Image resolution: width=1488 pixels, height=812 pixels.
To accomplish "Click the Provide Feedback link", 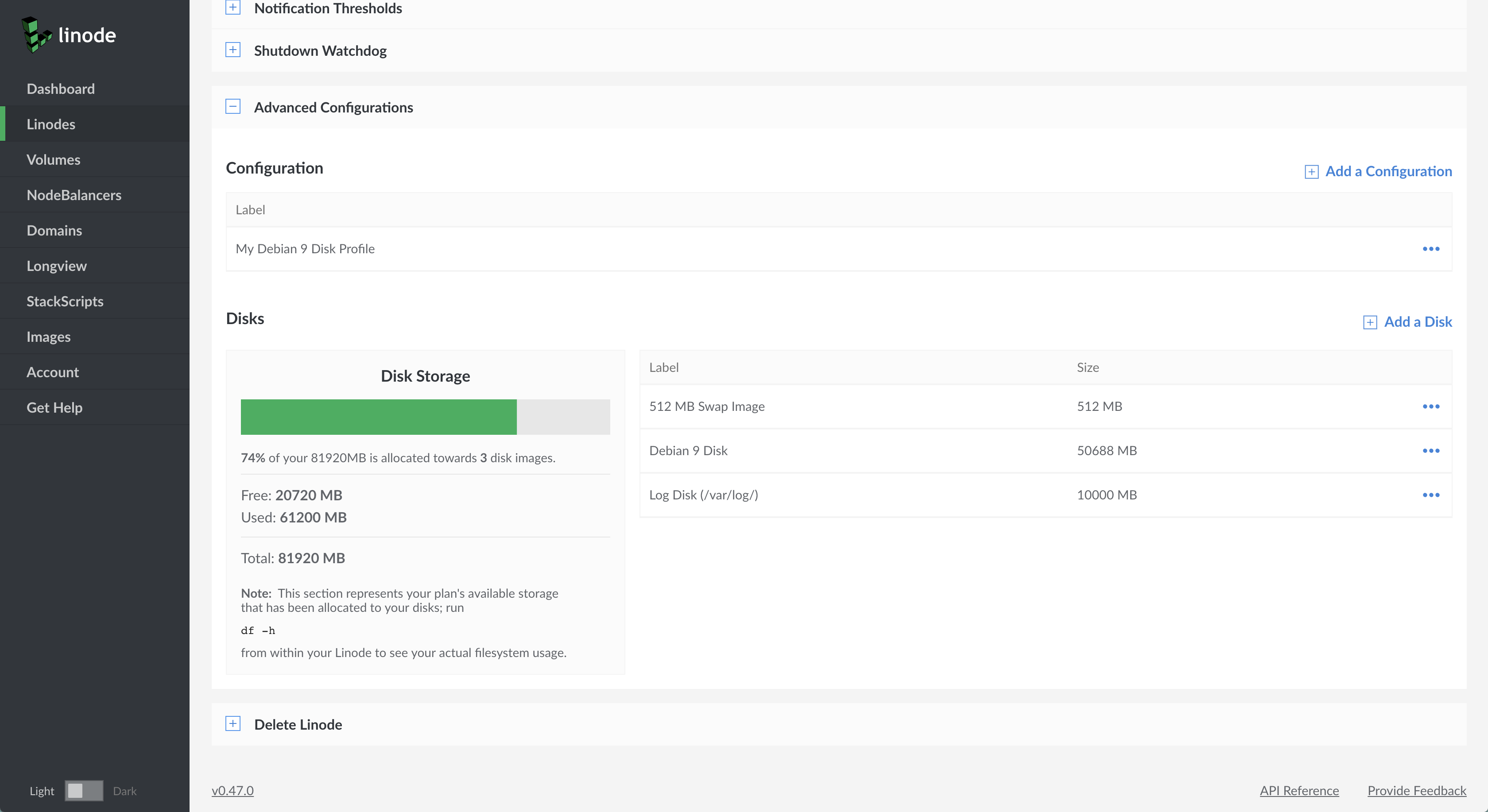I will coord(1416,791).
